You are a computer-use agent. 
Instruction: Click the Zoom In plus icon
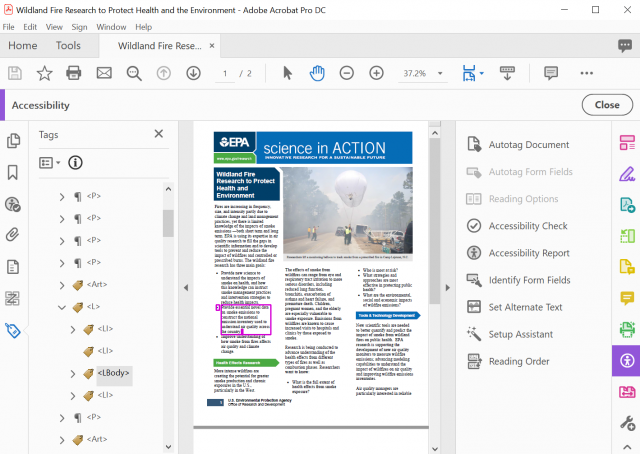pos(376,73)
